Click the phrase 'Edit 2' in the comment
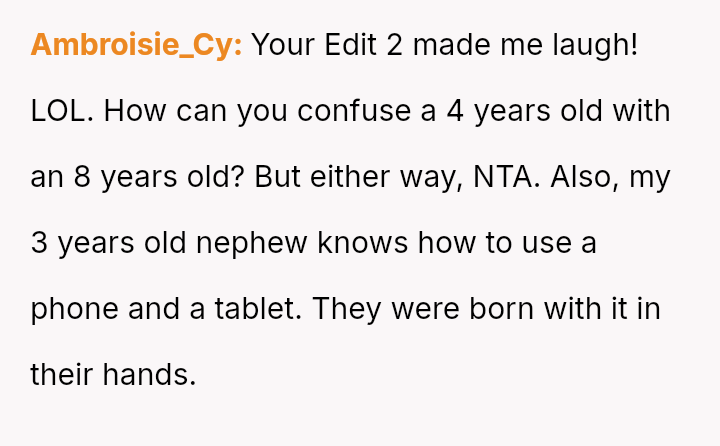Viewport: 720px width, 446px height. pos(366,45)
